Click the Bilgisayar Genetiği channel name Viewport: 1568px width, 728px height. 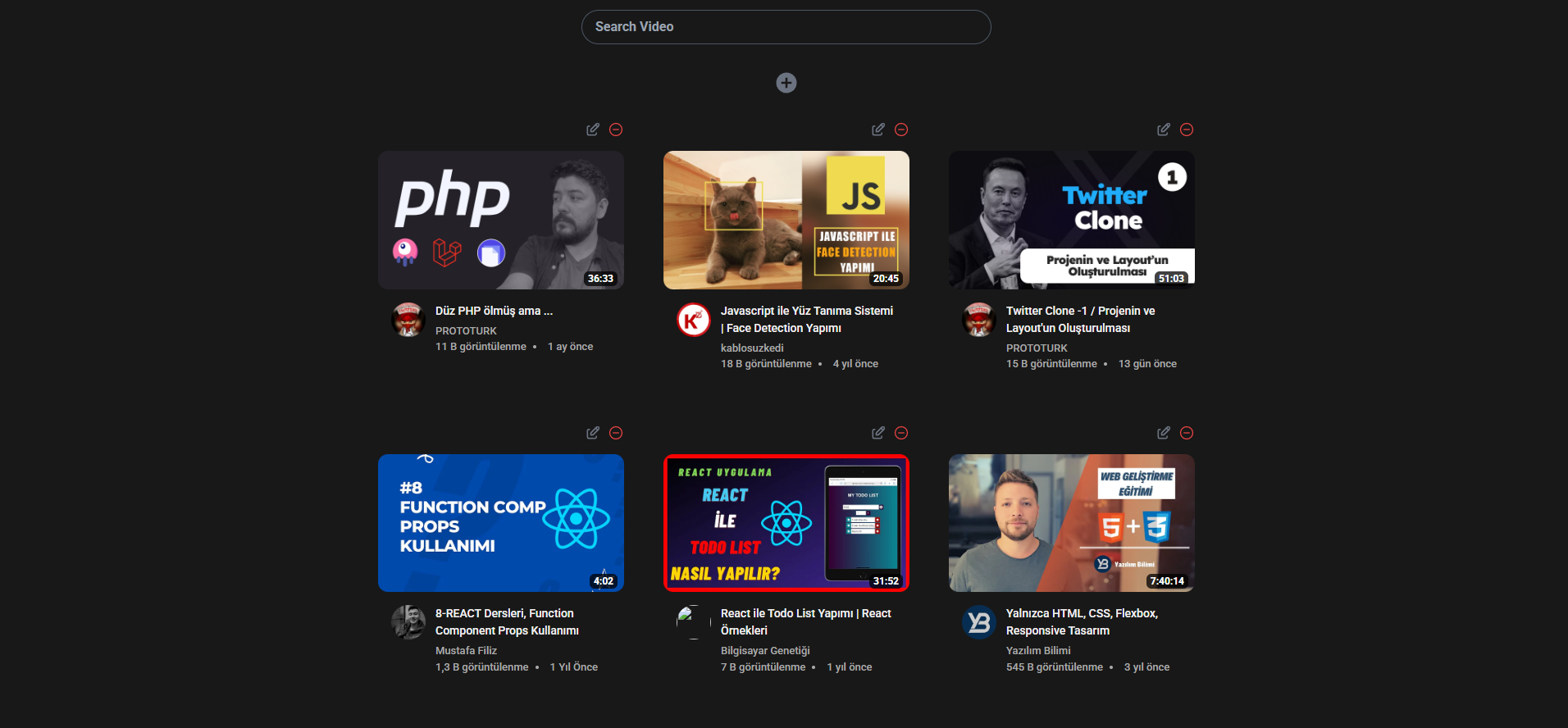click(x=765, y=651)
